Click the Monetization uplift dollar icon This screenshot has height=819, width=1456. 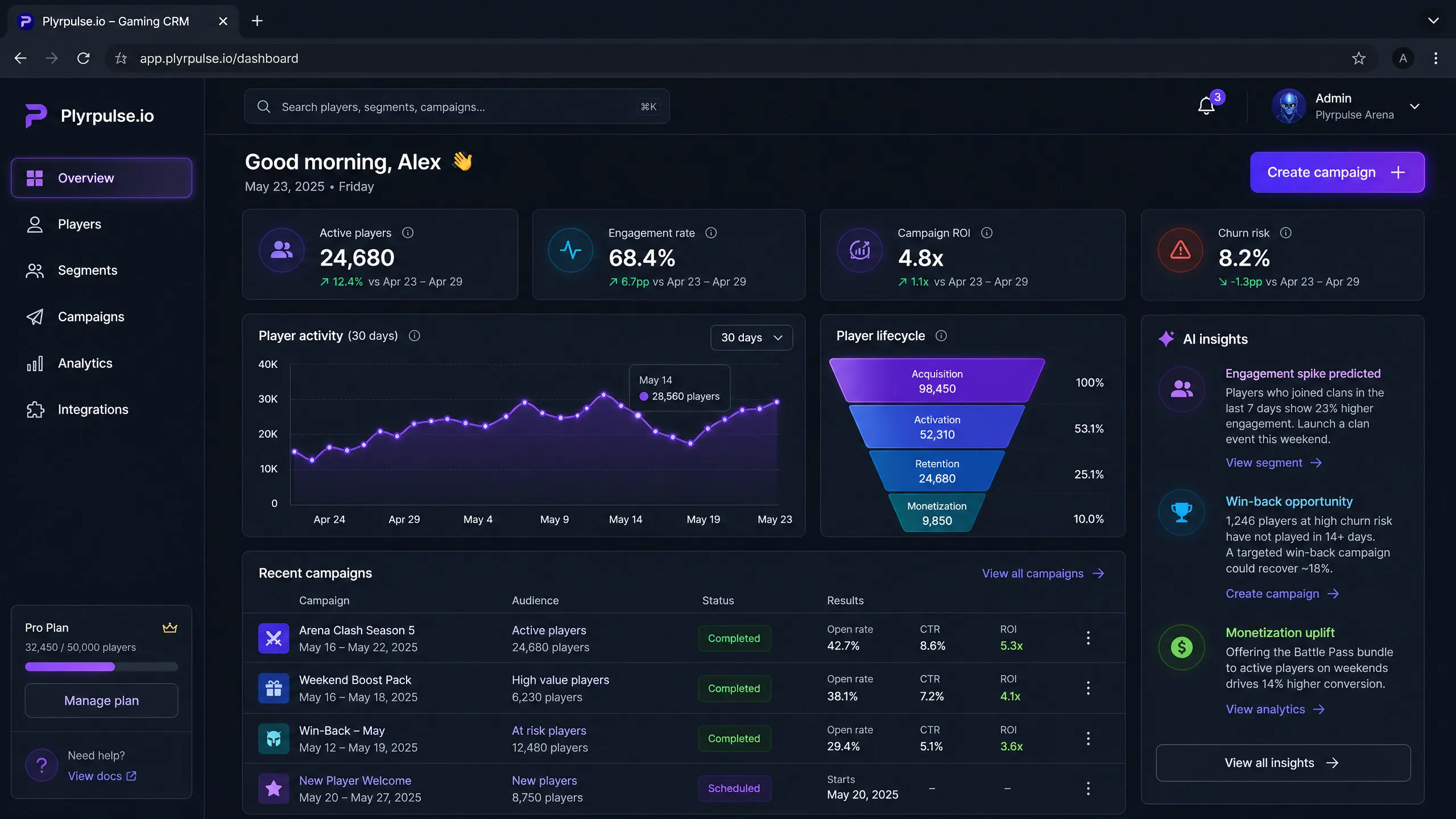[1181, 647]
